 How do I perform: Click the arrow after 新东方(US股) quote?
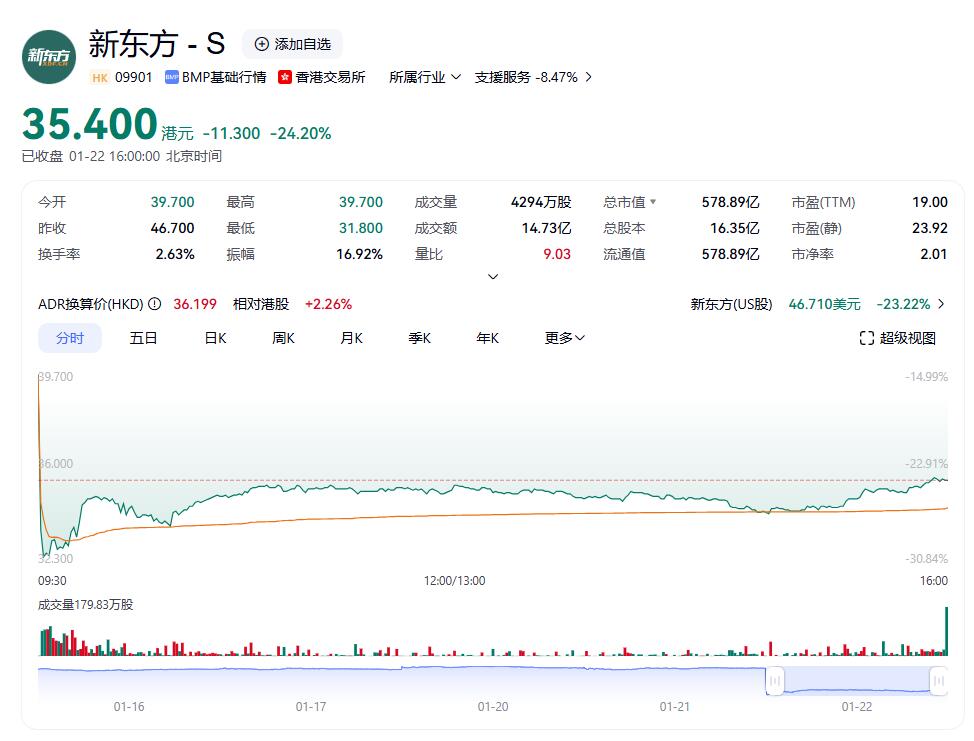click(x=942, y=305)
